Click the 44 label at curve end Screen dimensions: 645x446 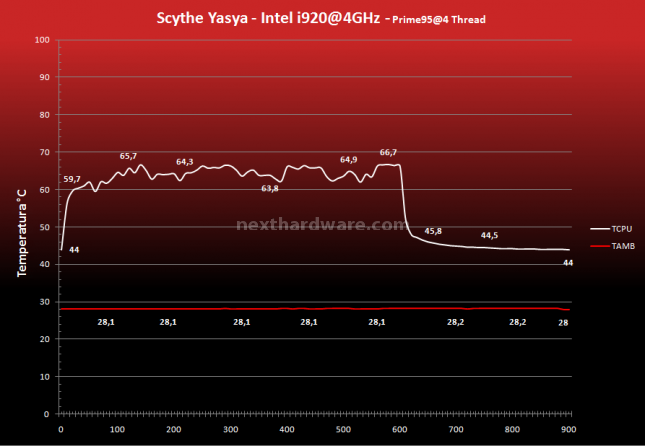click(568, 263)
